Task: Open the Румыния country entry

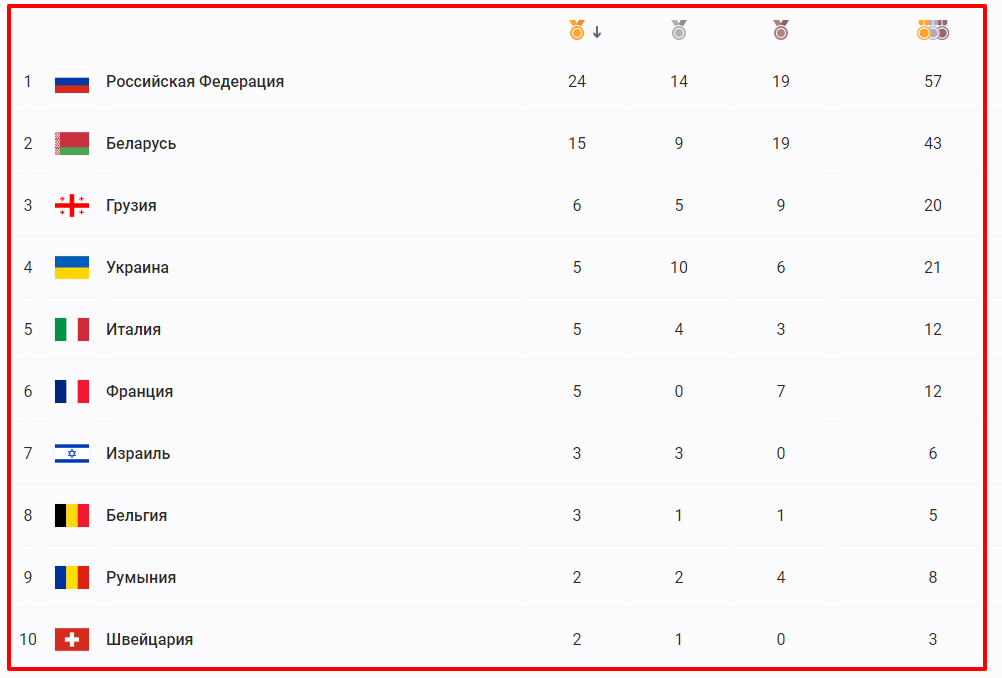Action: (141, 578)
